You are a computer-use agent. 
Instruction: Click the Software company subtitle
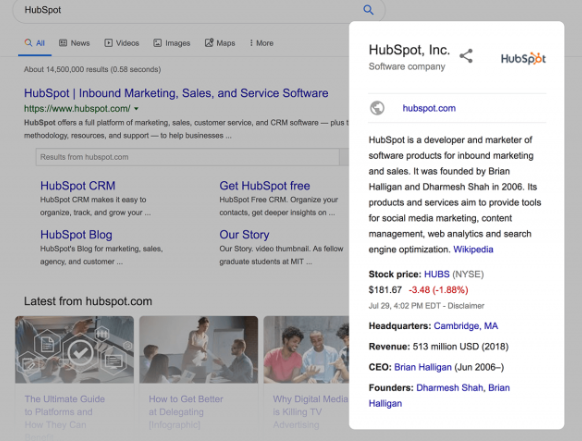(407, 66)
